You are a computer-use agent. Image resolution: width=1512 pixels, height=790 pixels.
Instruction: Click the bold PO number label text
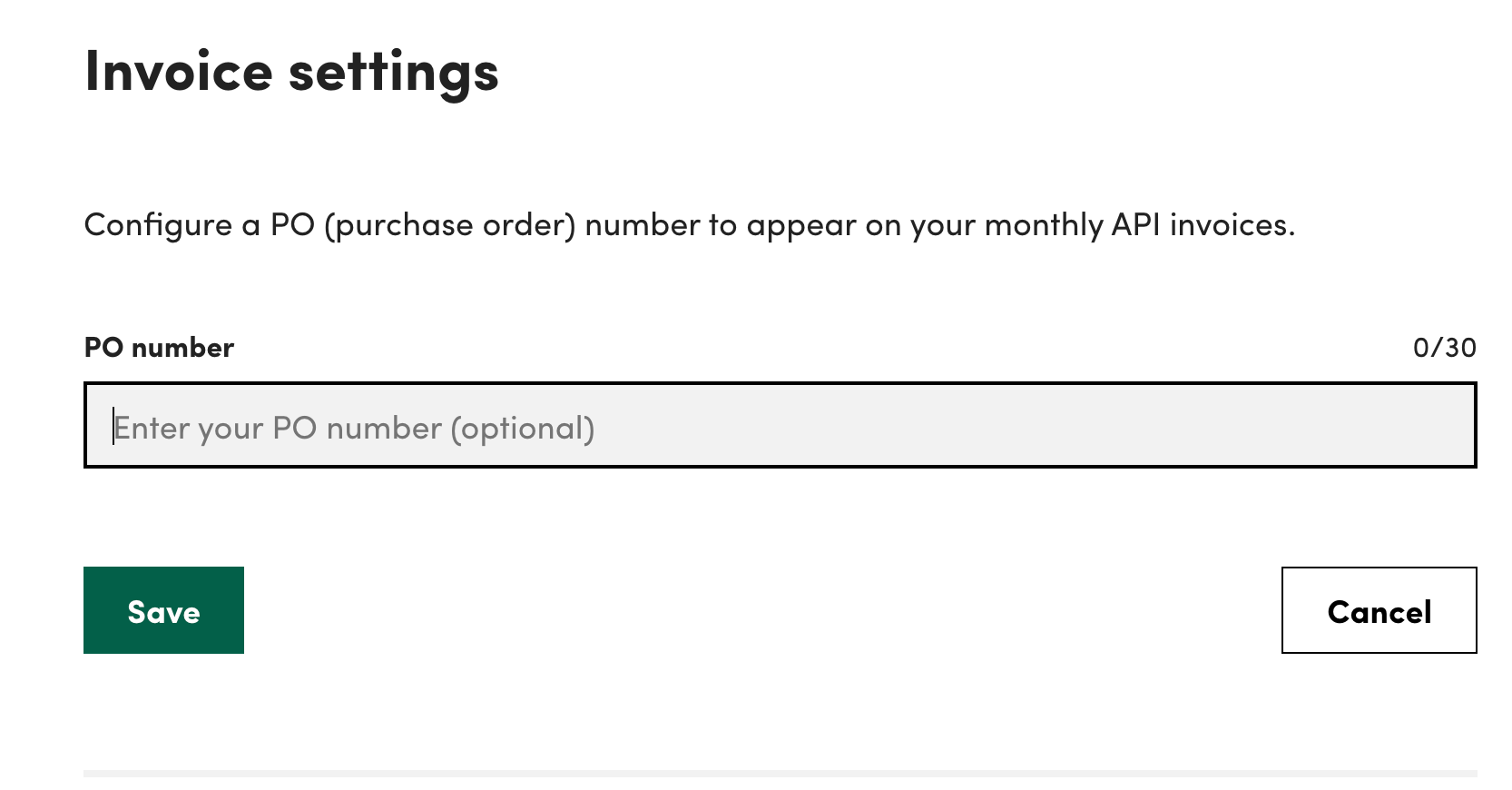[159, 348]
